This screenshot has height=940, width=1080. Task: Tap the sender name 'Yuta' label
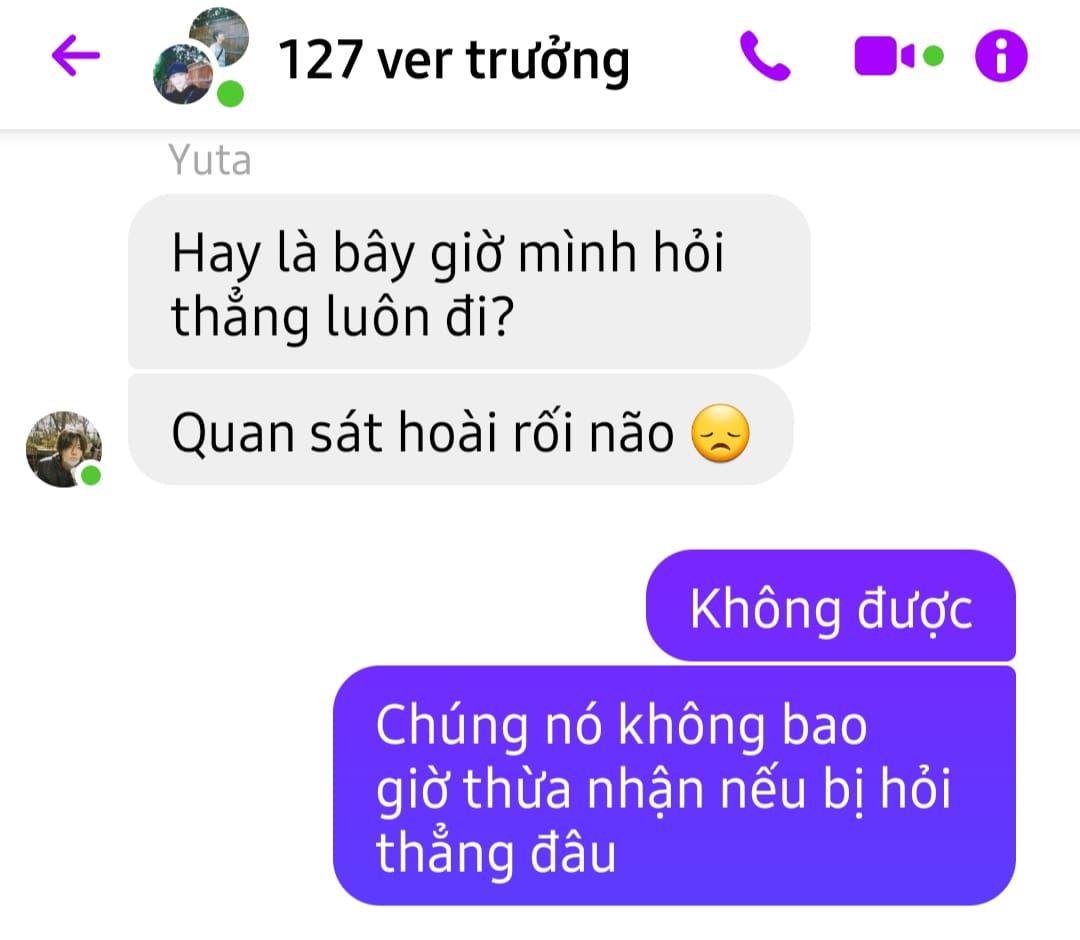(210, 160)
